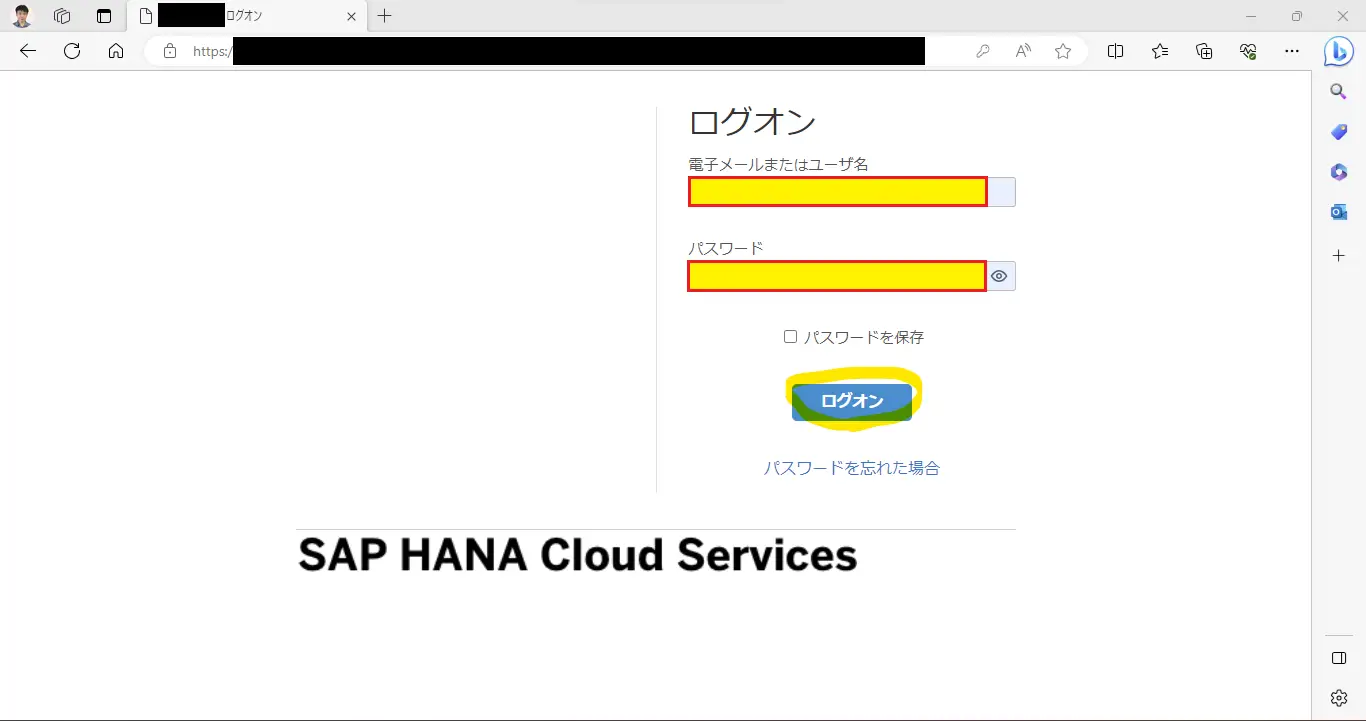1366x721 pixels.
Task: Open Edge Settings and more menu
Action: [x=1292, y=51]
